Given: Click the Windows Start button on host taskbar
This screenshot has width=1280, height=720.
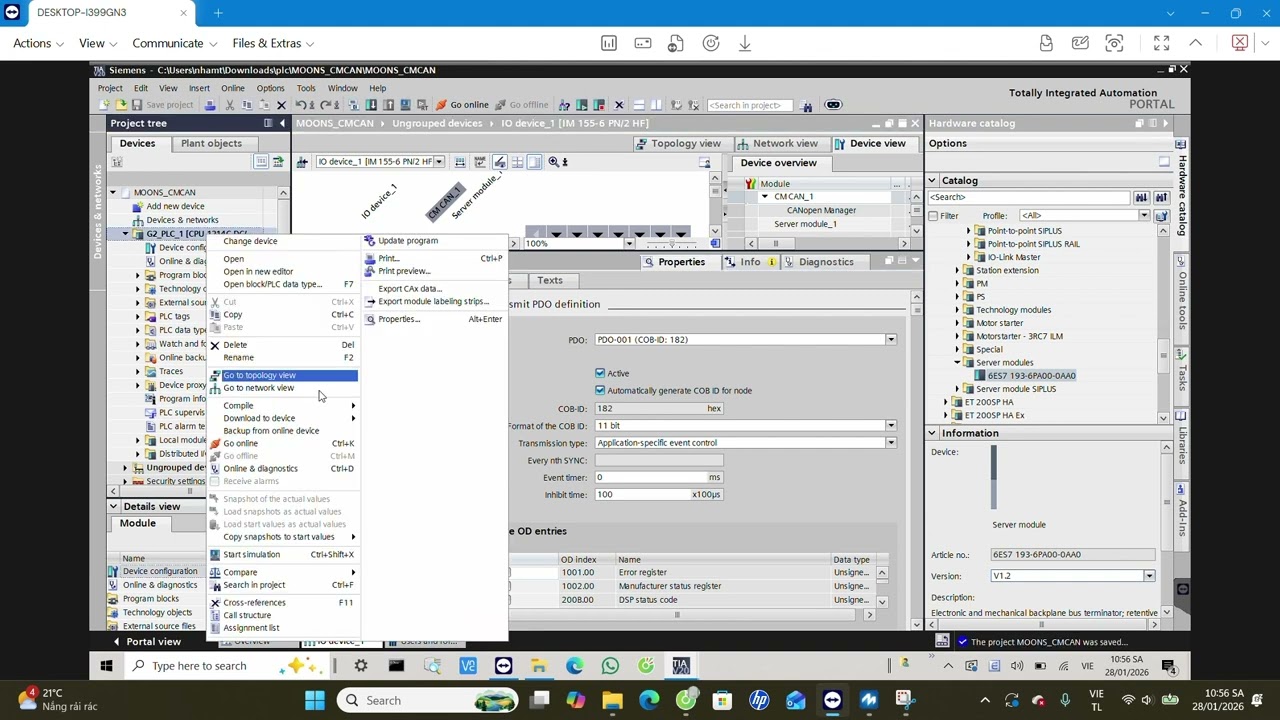Looking at the screenshot, I should pyautogui.click(x=314, y=700).
